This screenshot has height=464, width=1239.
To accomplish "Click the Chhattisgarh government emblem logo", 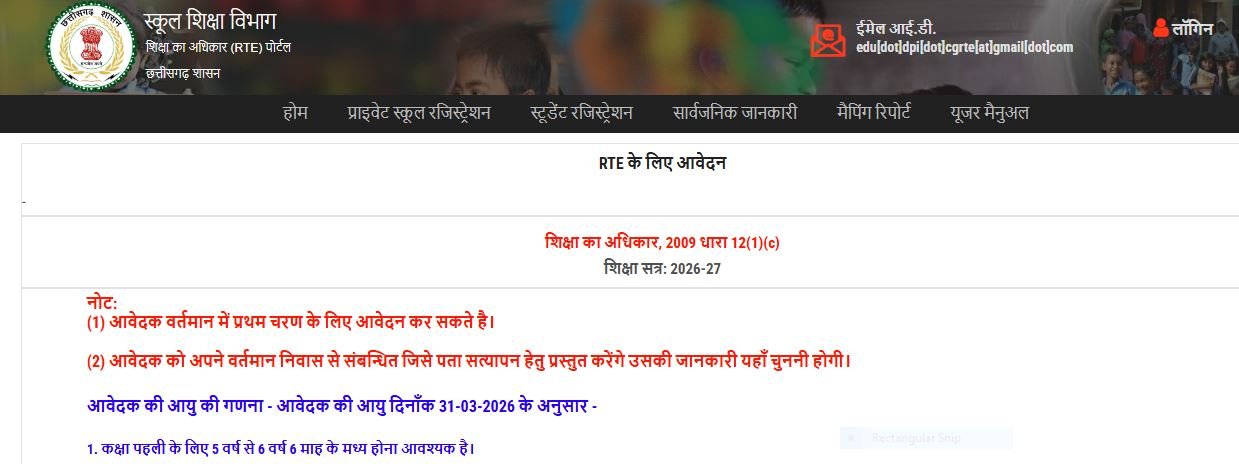I will click(x=91, y=47).
